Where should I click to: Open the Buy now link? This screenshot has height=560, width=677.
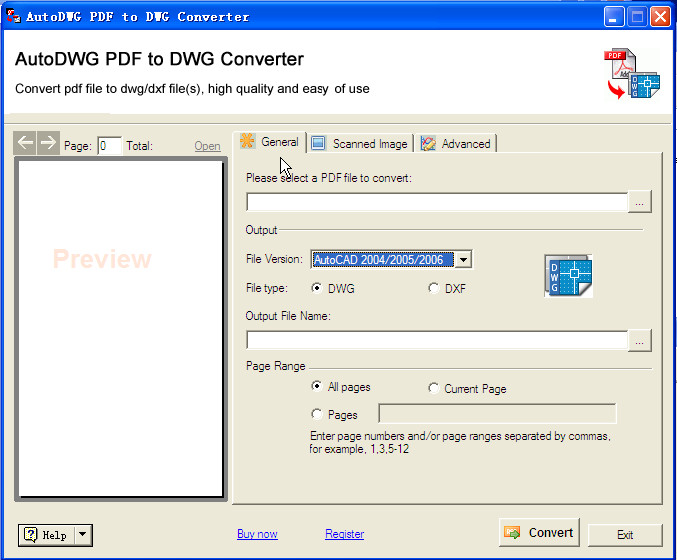(x=257, y=534)
